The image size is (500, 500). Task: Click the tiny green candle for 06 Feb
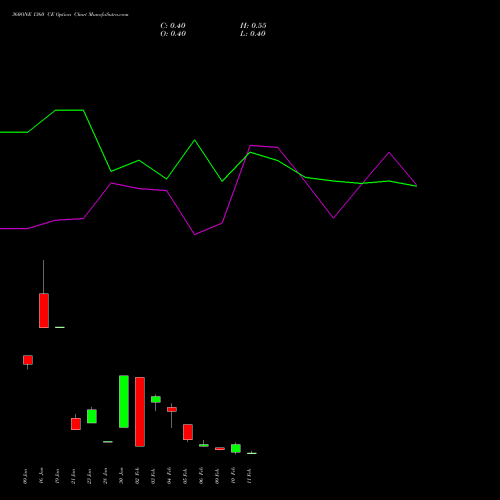(x=204, y=445)
